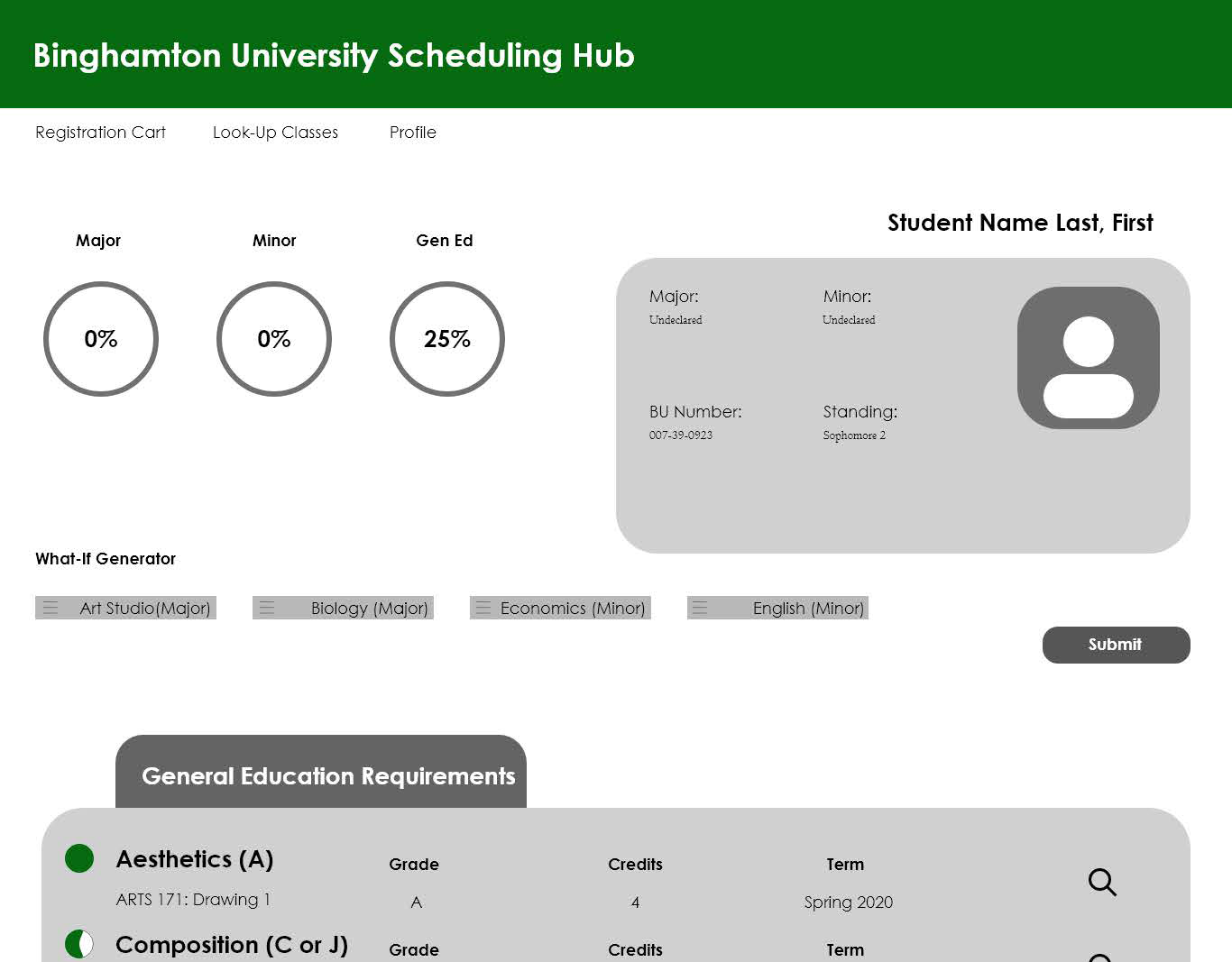Click the Gen Ed 25% progress circle
Viewport: 1232px width, 962px height.
click(447, 339)
